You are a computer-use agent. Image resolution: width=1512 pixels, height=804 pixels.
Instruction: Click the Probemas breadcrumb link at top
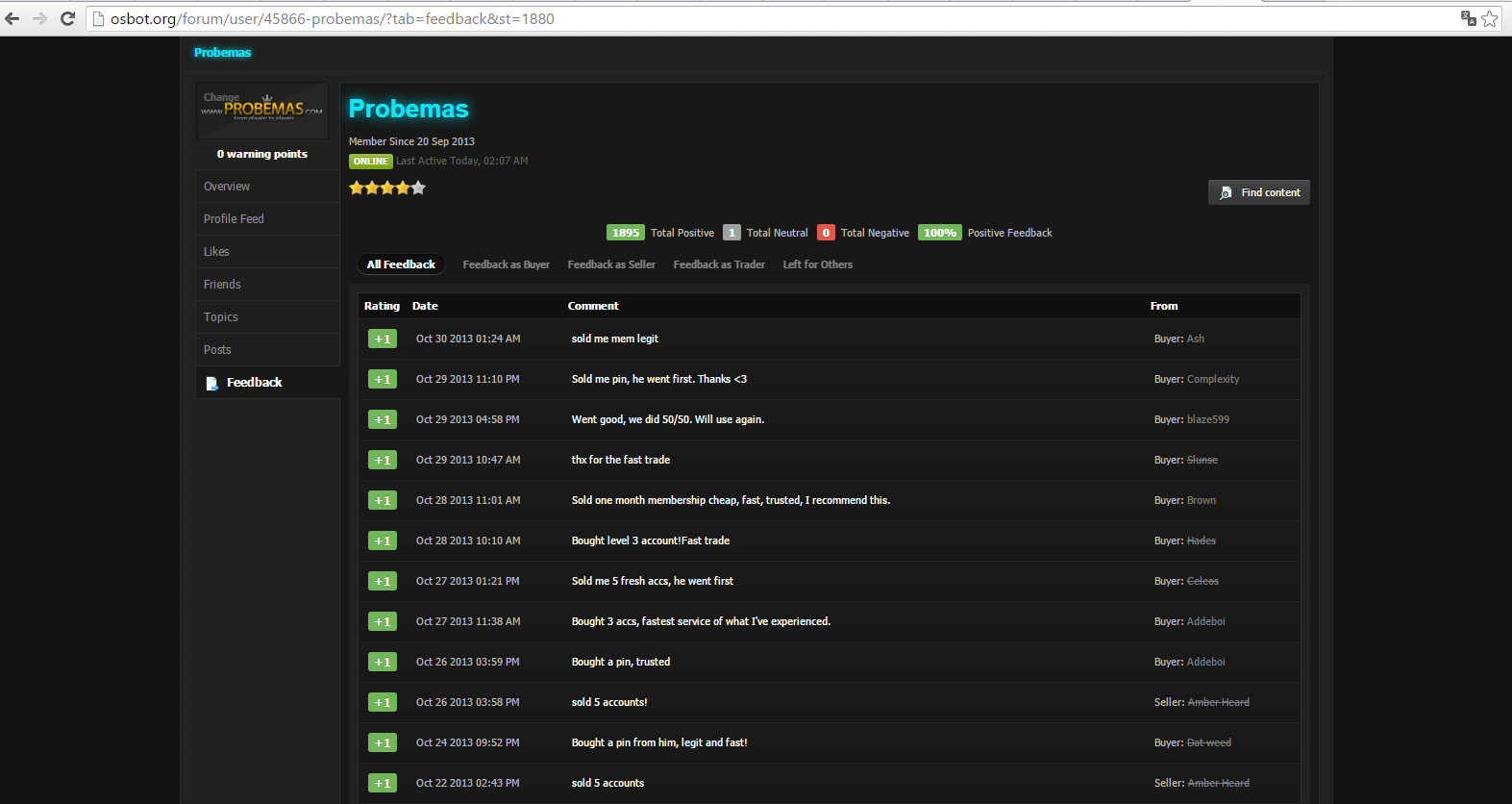pyautogui.click(x=222, y=53)
